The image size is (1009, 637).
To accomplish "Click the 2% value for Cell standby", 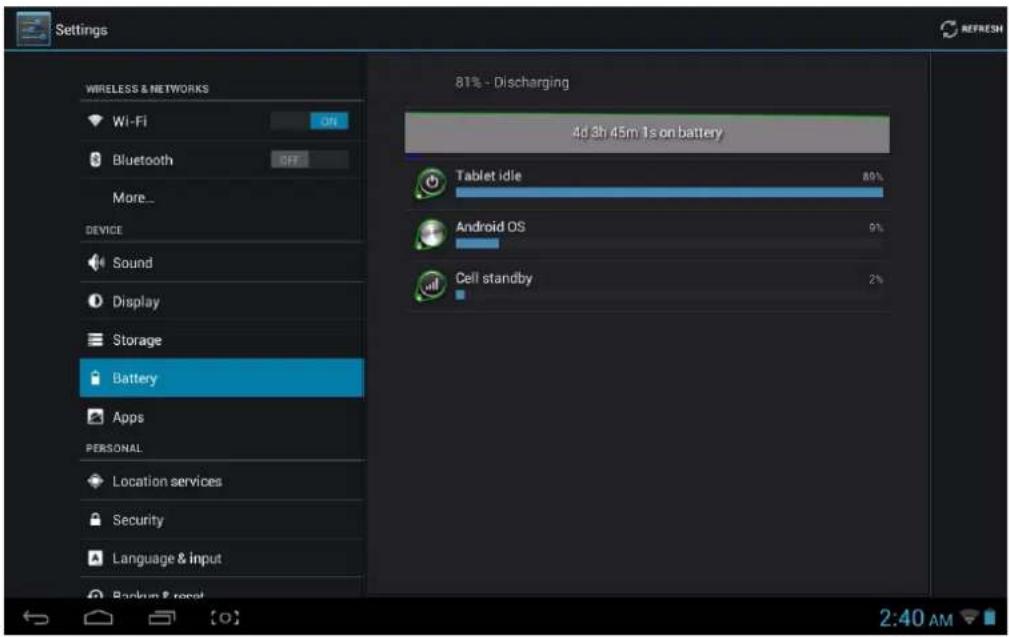I will click(x=876, y=279).
